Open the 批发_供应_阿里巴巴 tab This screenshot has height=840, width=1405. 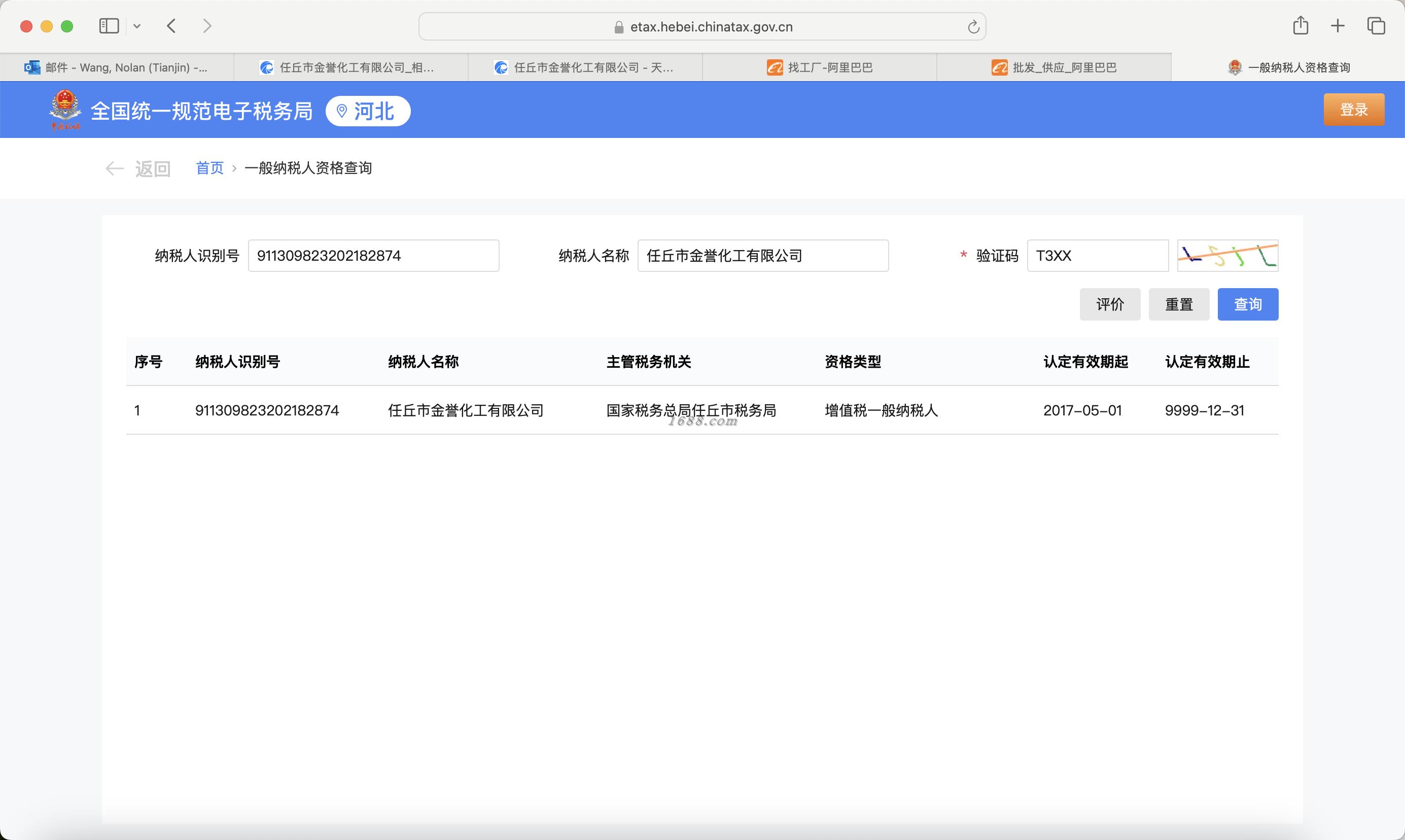1053,67
